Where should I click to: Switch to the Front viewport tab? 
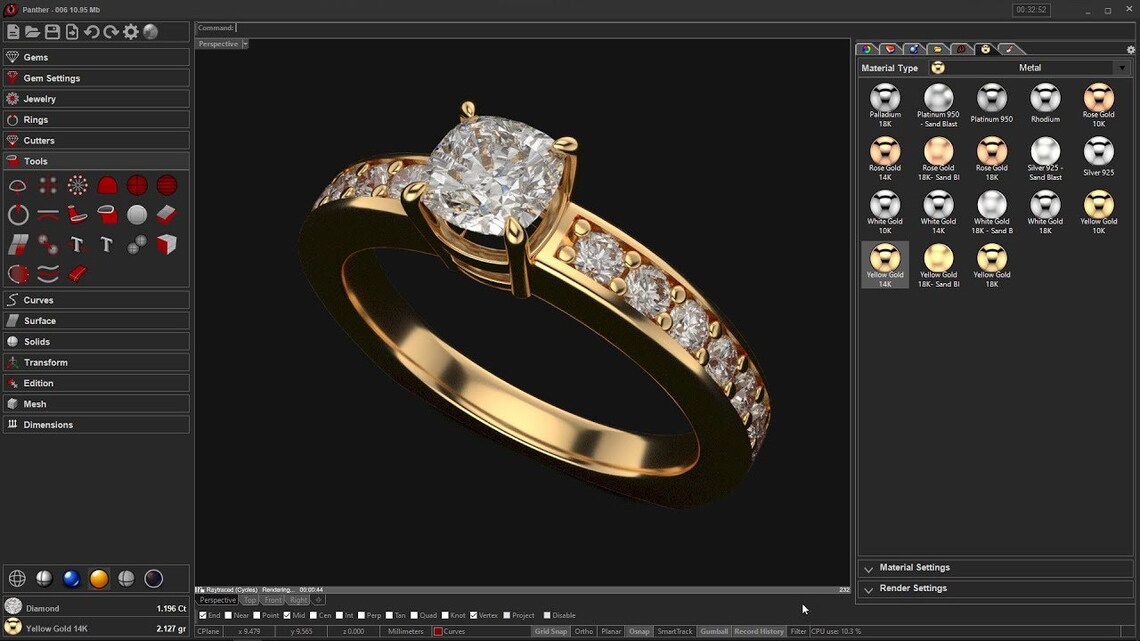[x=272, y=600]
